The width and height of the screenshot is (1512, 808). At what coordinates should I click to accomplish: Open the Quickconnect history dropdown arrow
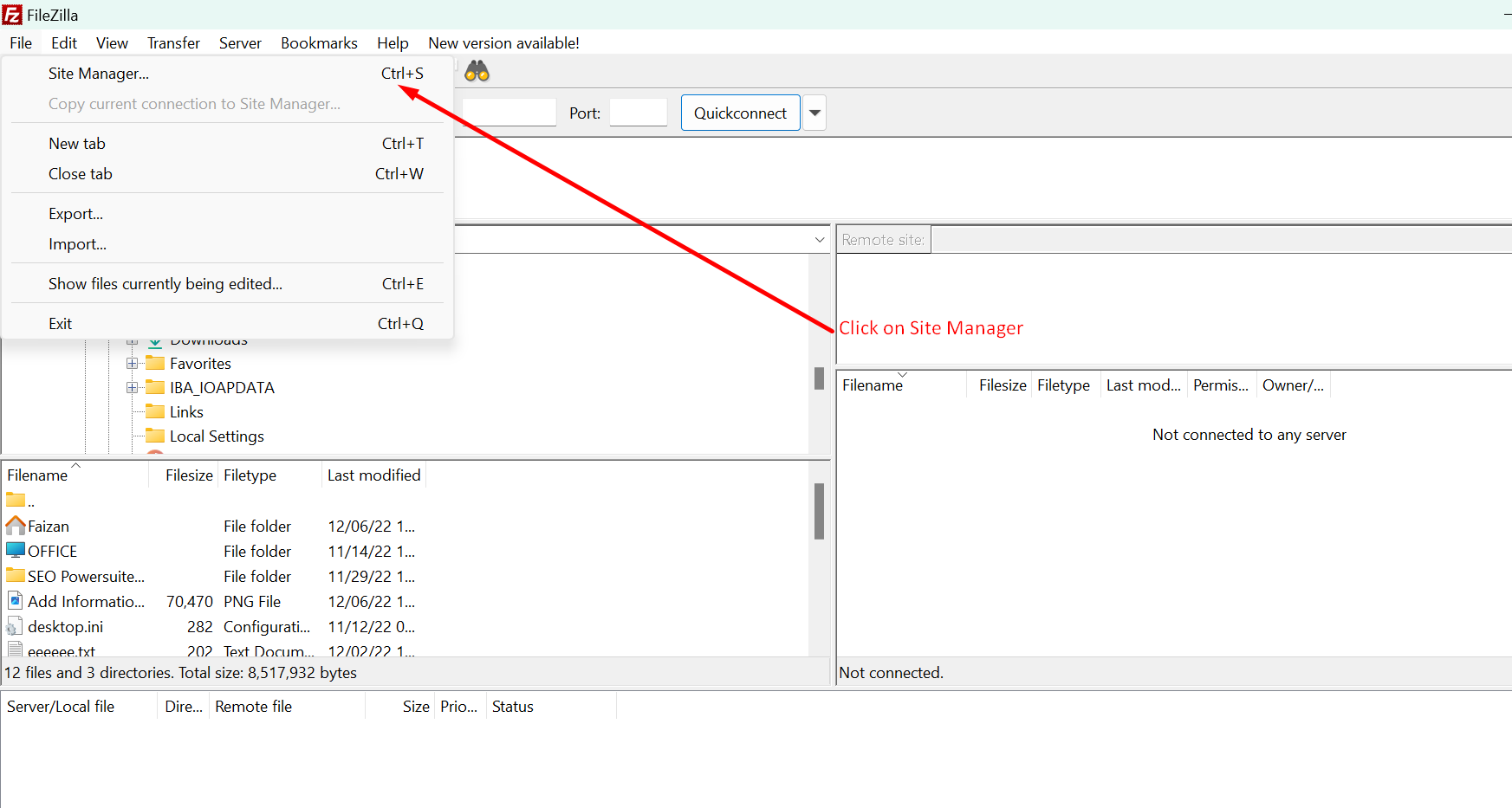814,113
